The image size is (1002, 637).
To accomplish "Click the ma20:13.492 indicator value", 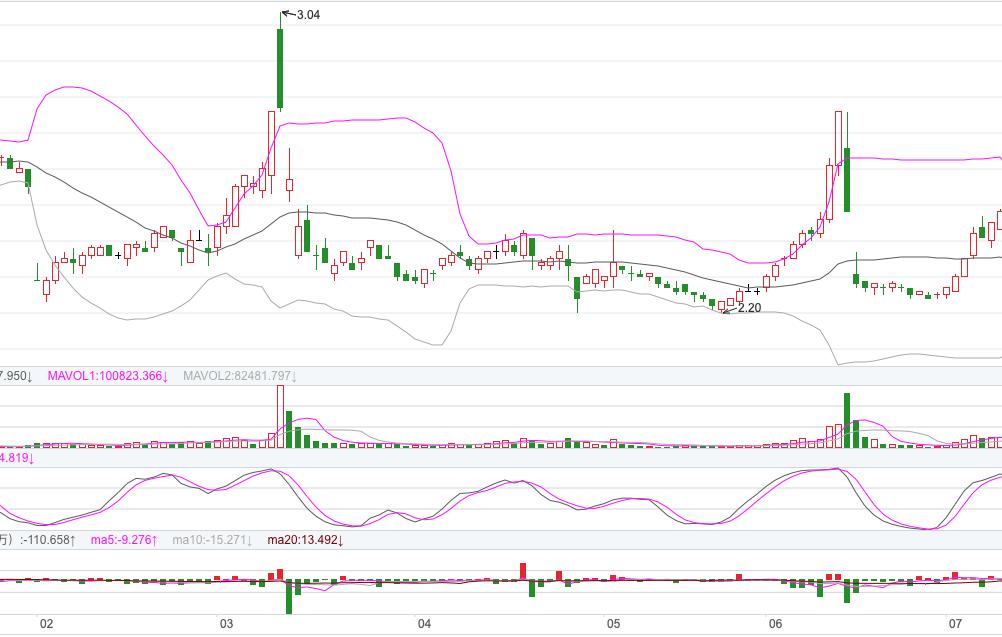I will 305,540.
